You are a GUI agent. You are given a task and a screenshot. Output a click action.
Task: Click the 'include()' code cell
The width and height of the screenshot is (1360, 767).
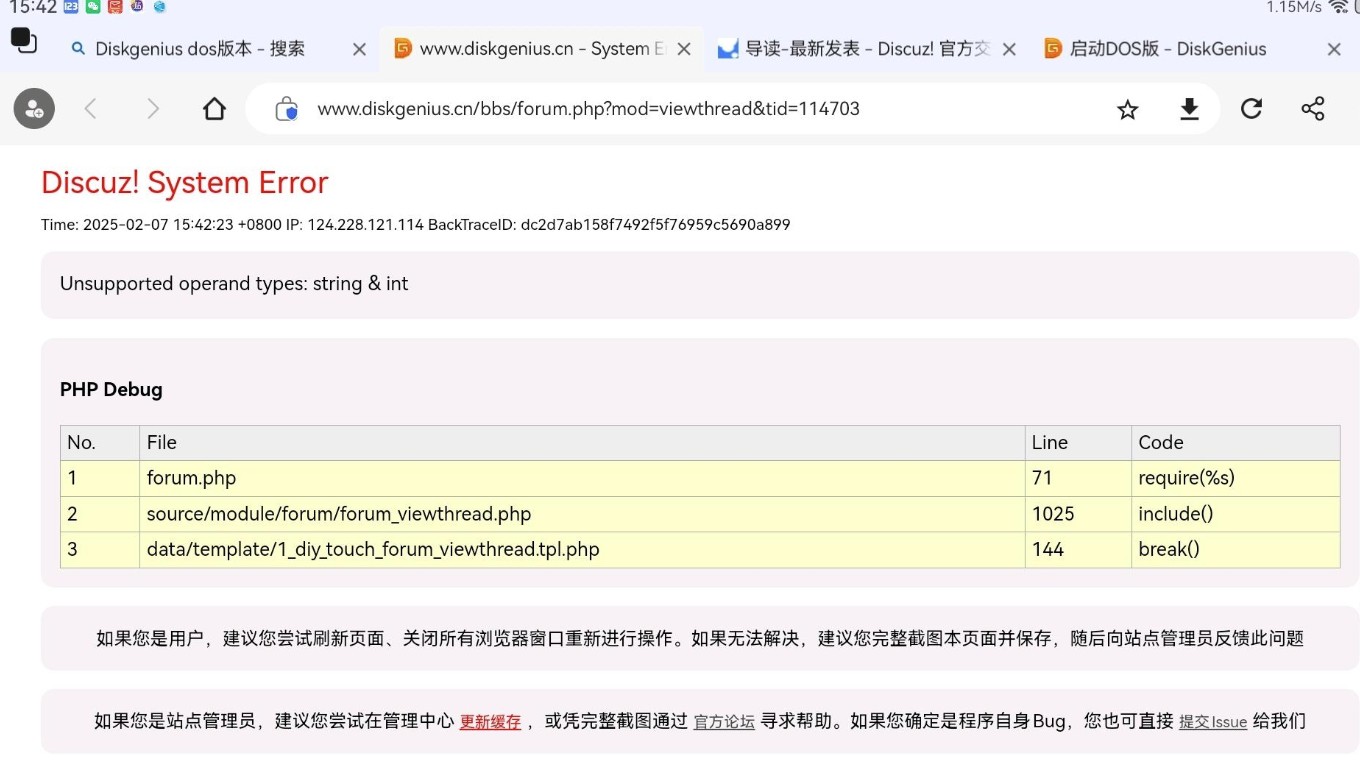1235,514
